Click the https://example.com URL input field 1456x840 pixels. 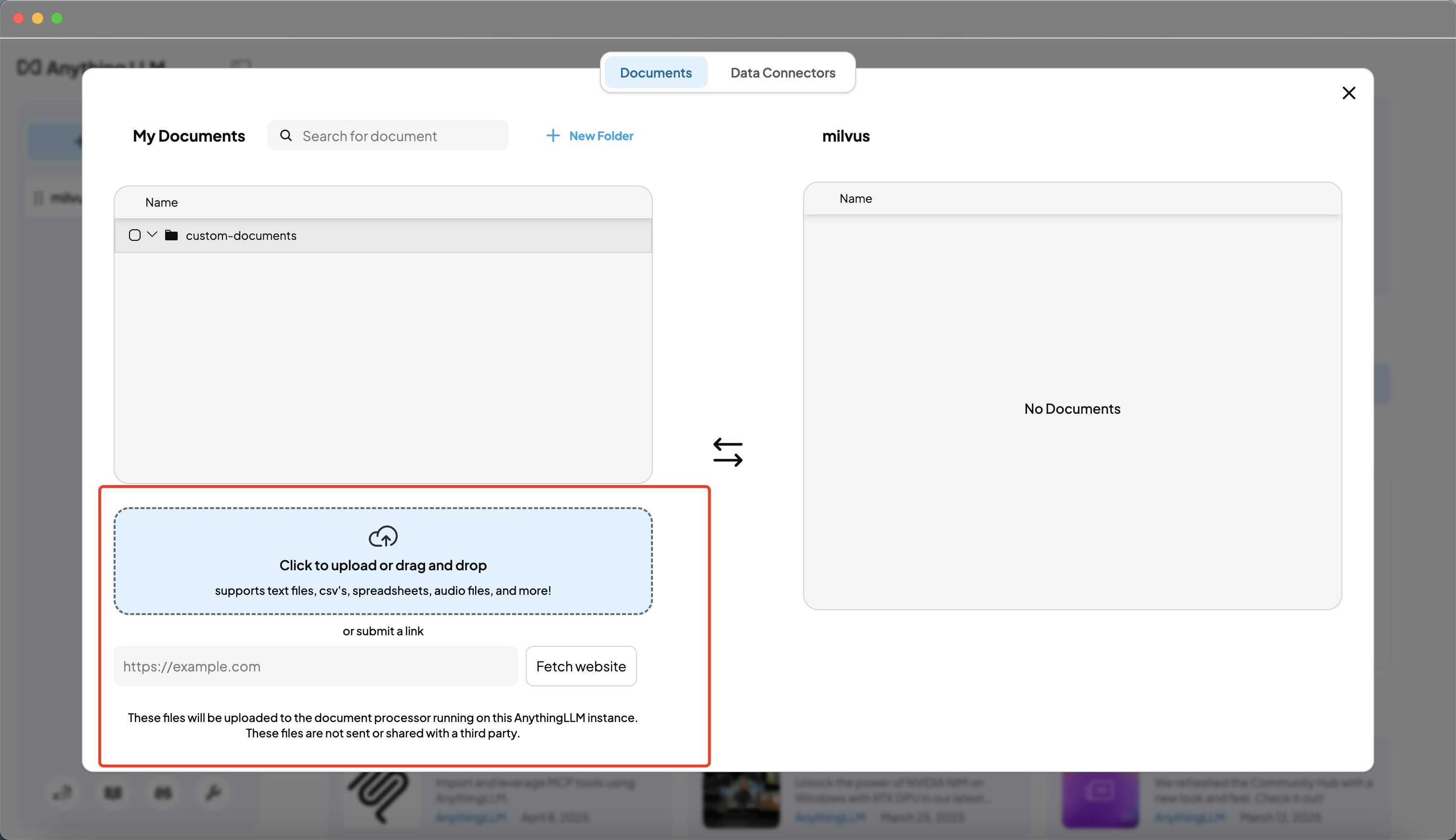coord(315,666)
